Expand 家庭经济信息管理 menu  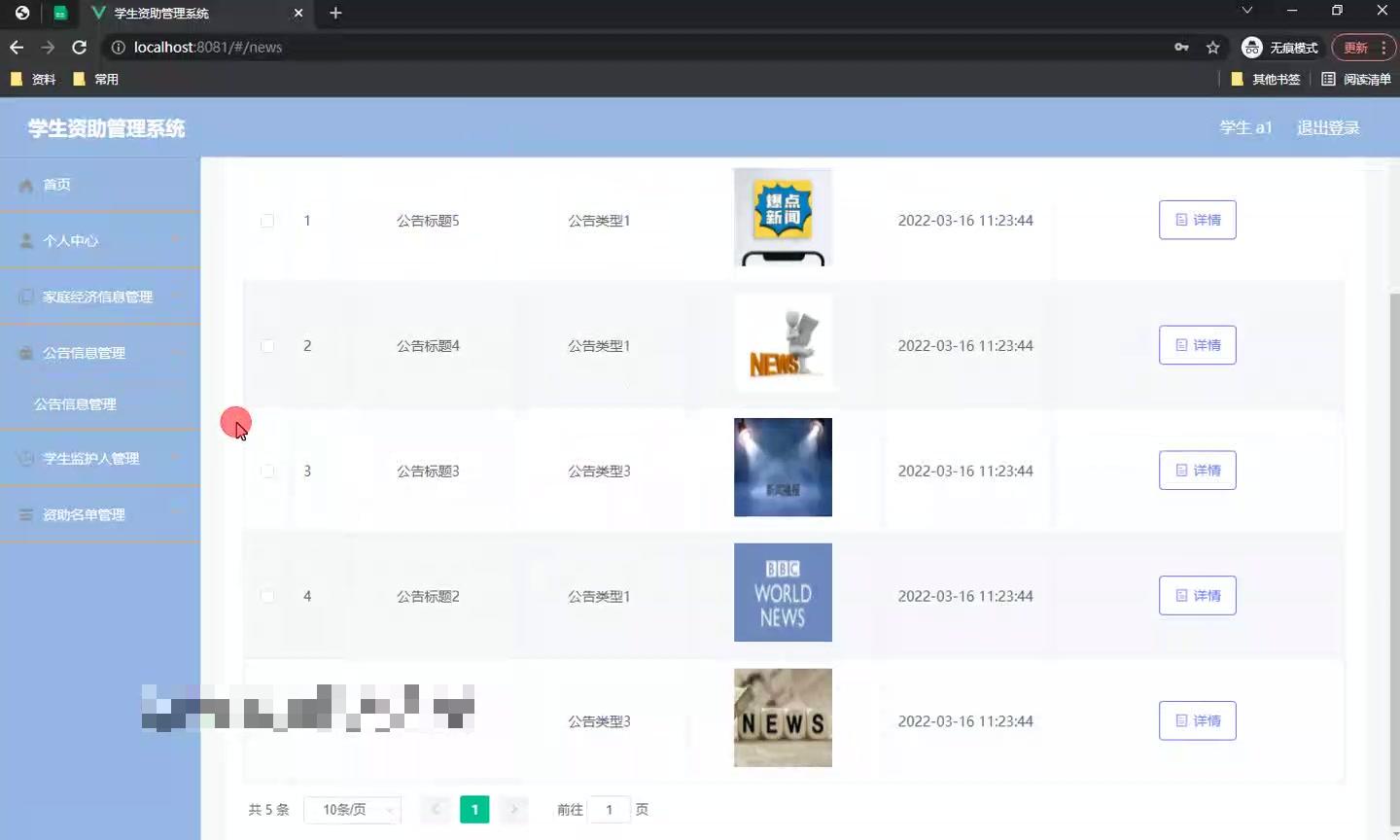(100, 297)
